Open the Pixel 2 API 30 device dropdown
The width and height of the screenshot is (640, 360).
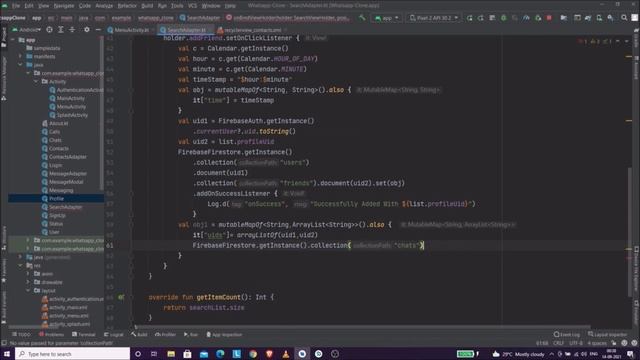pos(434,18)
